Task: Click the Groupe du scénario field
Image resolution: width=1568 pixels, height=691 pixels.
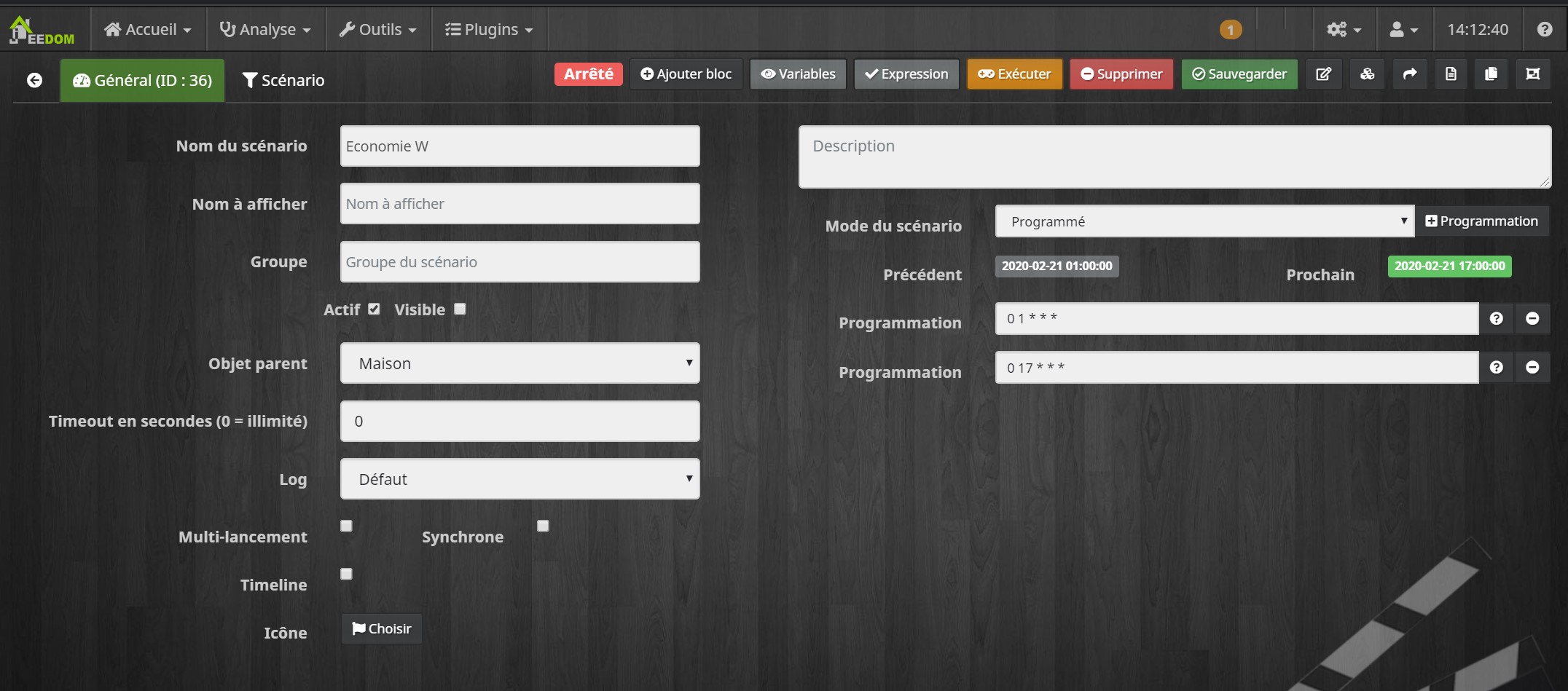Action: point(520,262)
